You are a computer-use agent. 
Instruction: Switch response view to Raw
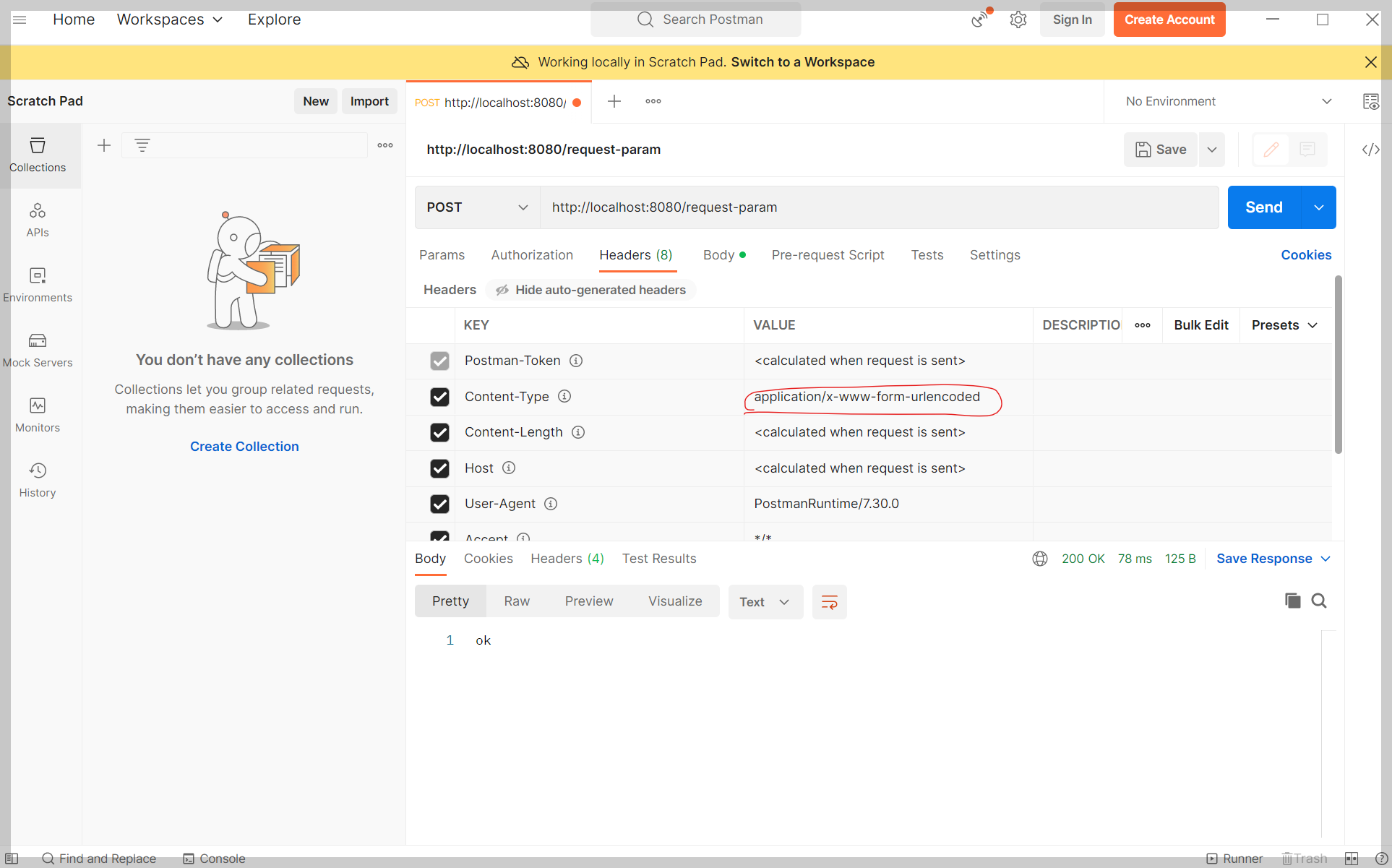(x=517, y=601)
